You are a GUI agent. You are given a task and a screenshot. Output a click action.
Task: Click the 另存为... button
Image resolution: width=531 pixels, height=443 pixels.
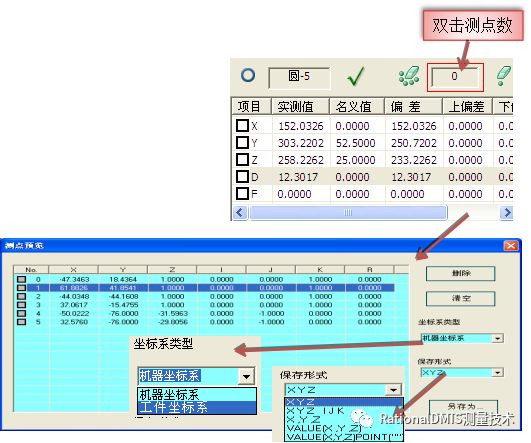pos(463,406)
